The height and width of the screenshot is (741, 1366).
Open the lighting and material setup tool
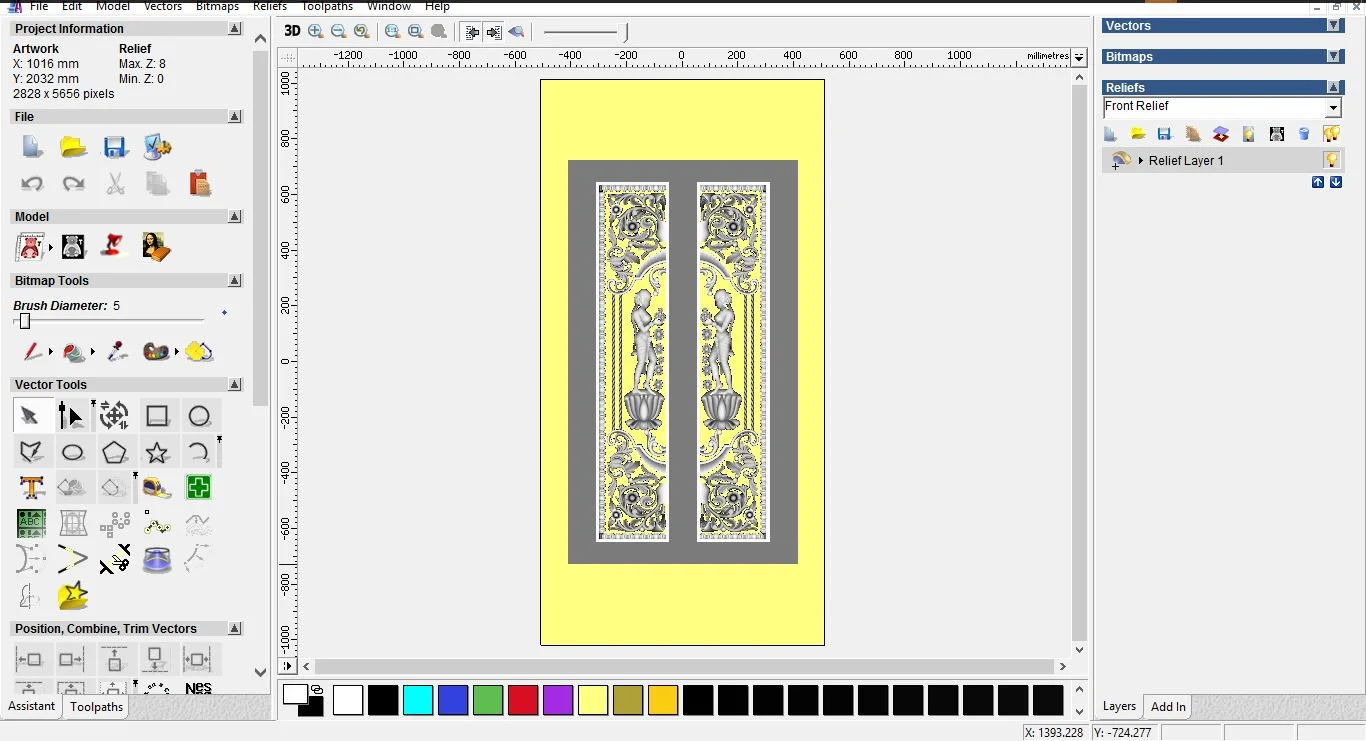coord(1248,134)
